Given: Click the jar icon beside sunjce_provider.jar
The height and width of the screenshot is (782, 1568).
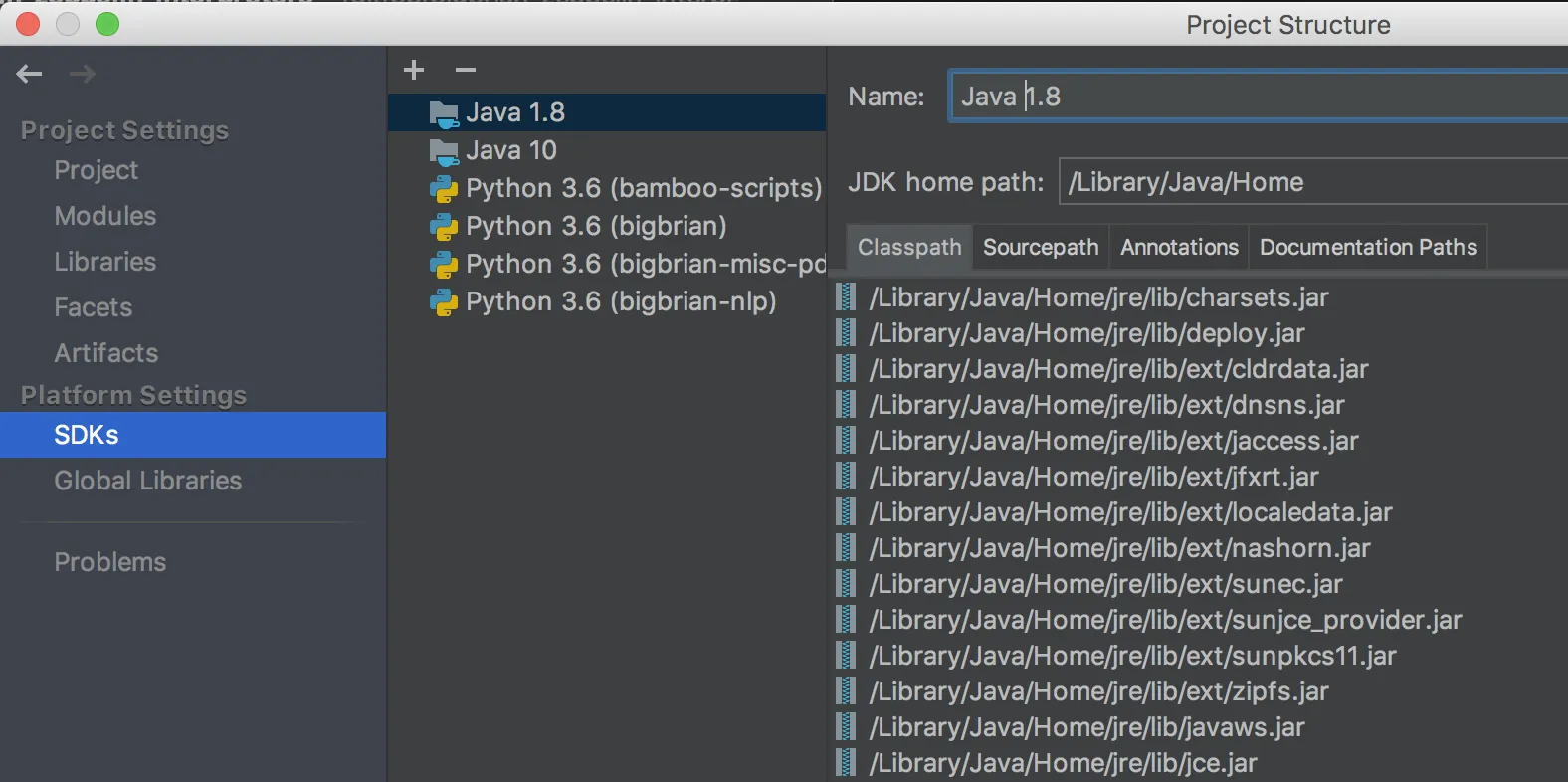Looking at the screenshot, I should (x=846, y=619).
